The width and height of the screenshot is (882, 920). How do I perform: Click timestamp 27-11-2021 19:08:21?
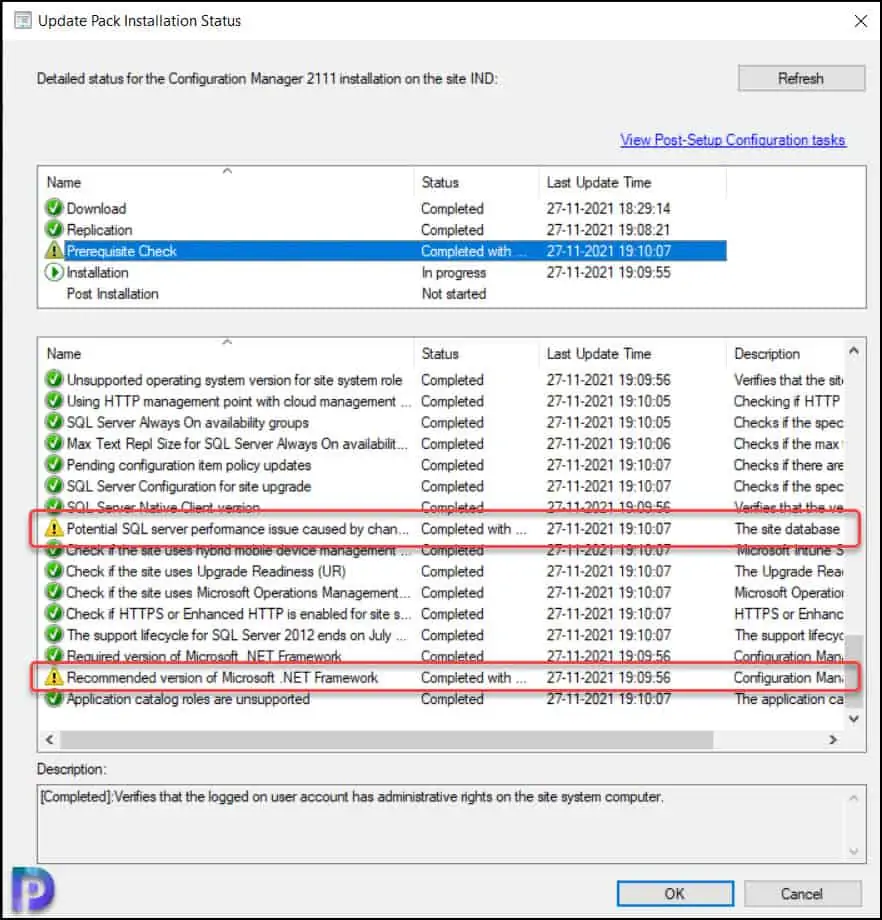point(609,229)
